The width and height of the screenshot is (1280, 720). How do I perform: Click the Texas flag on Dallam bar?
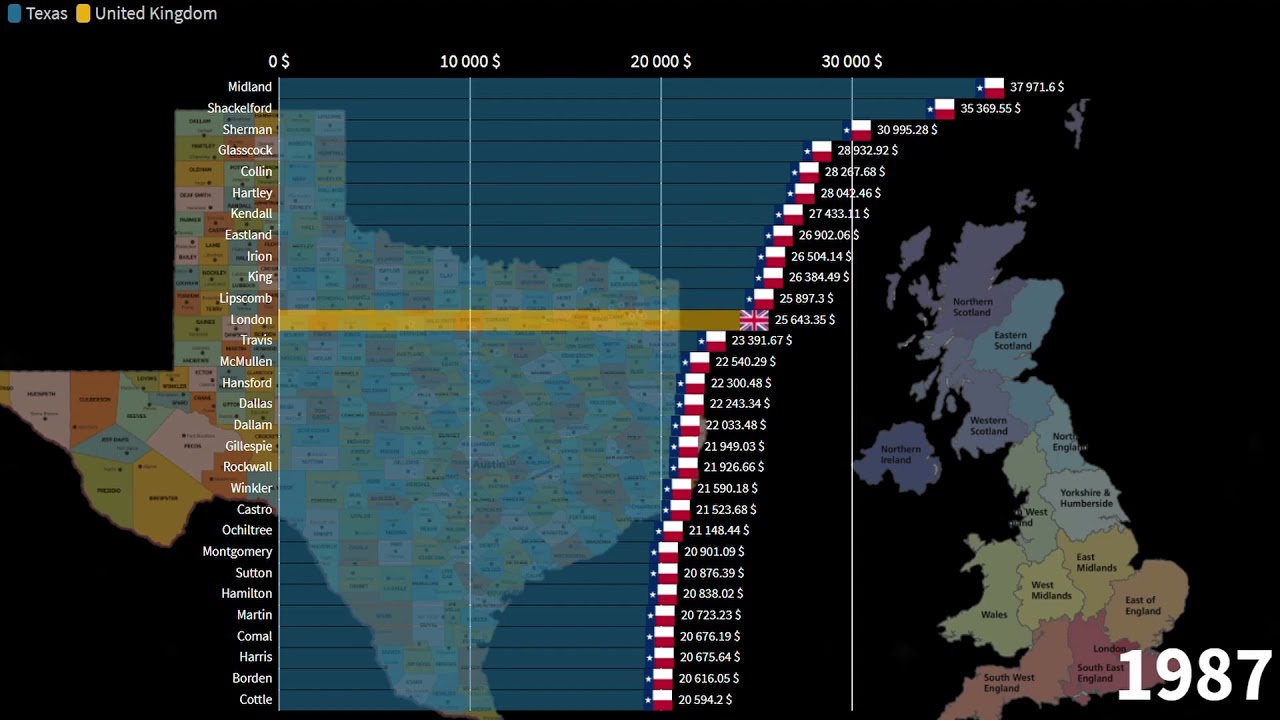tap(685, 425)
